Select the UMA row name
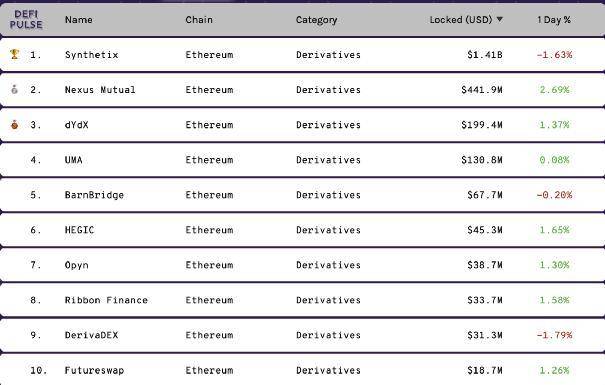 [74, 160]
